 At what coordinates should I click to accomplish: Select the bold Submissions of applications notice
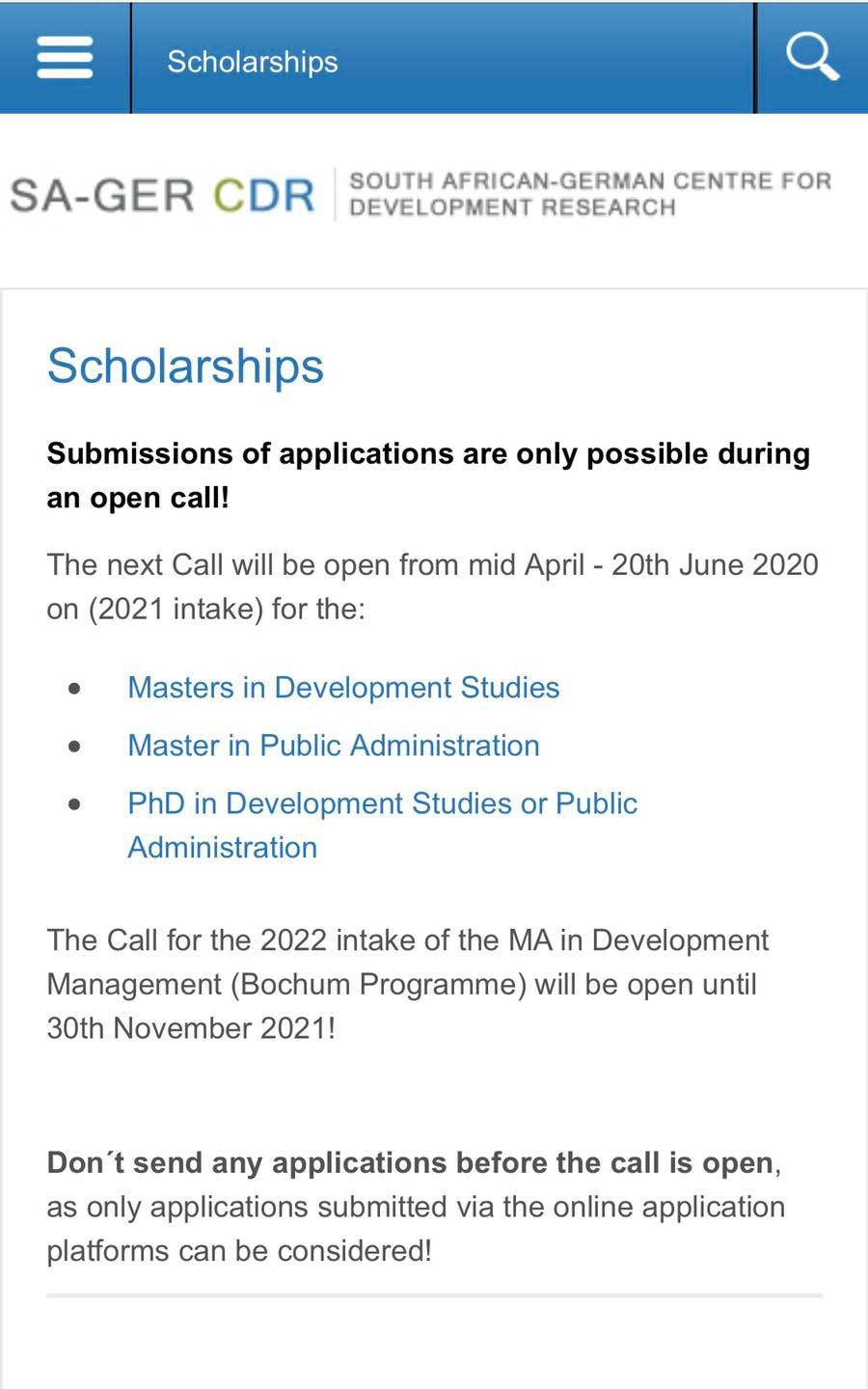tap(428, 476)
